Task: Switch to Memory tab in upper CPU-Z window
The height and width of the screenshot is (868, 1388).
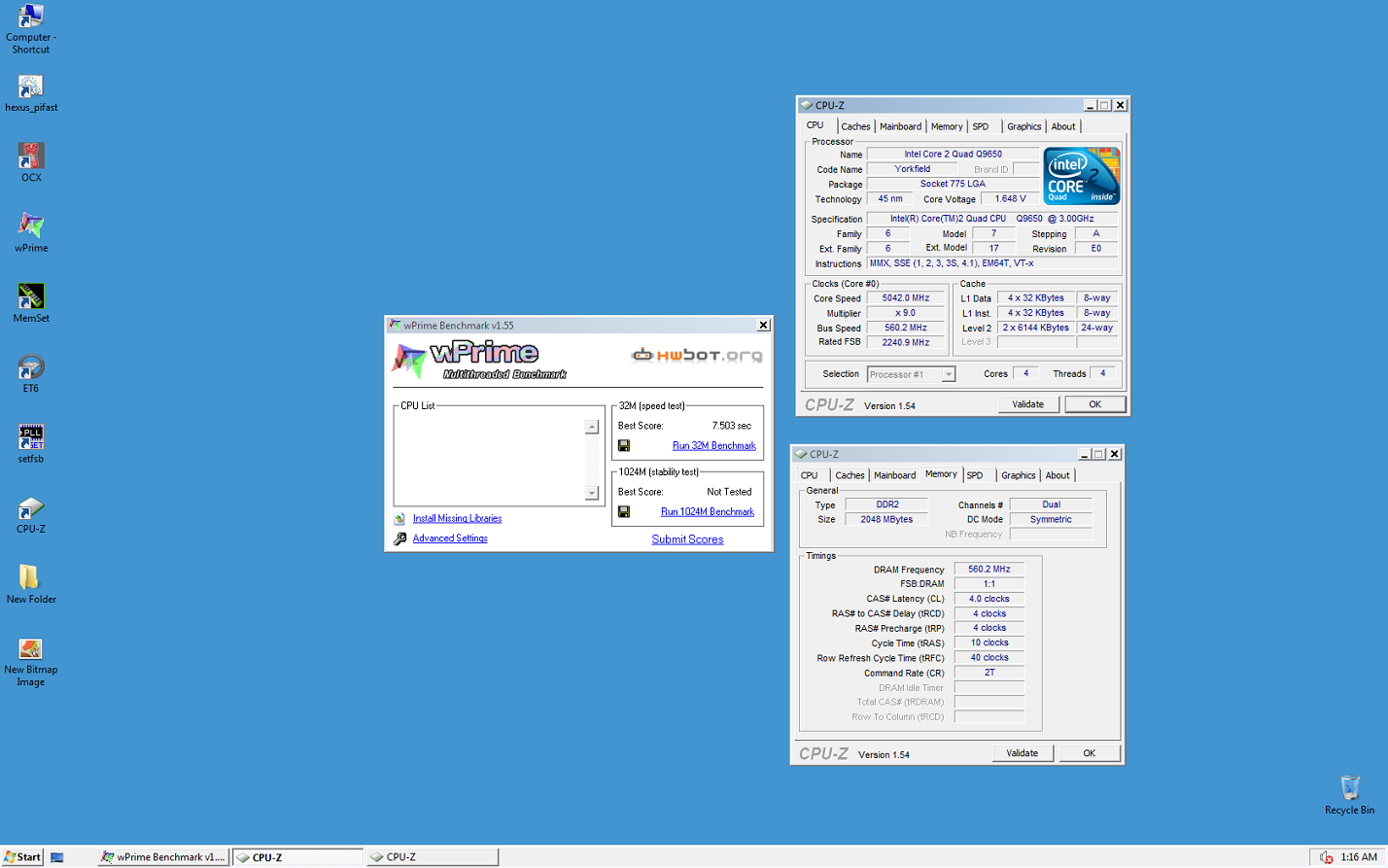Action: pos(947,126)
